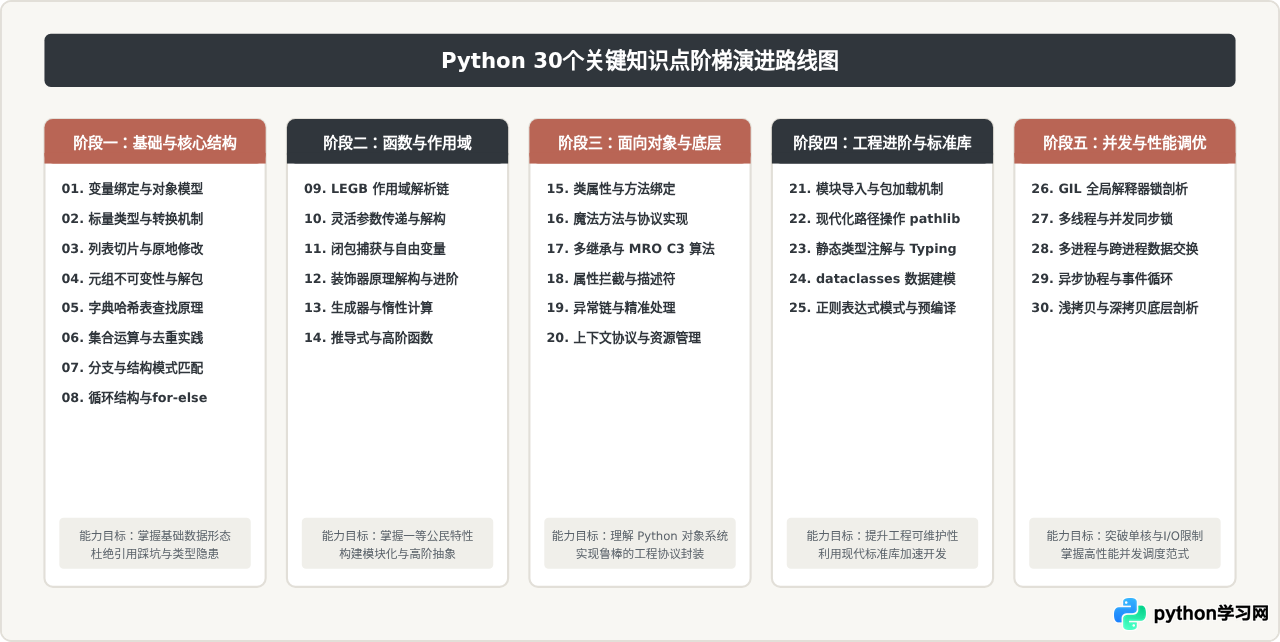Click the 'python学习网' text
This screenshot has width=1280, height=642.
coord(1211,613)
